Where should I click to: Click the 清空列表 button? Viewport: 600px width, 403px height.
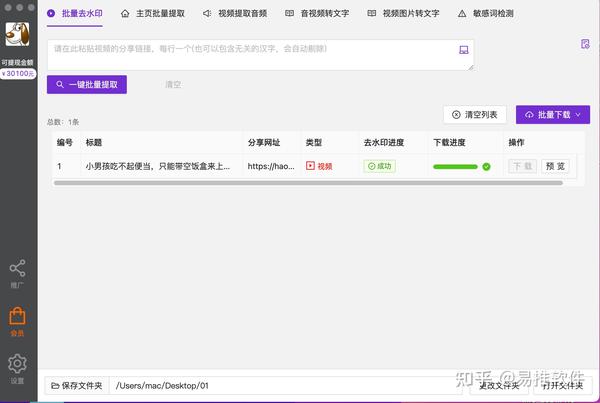[x=475, y=115]
